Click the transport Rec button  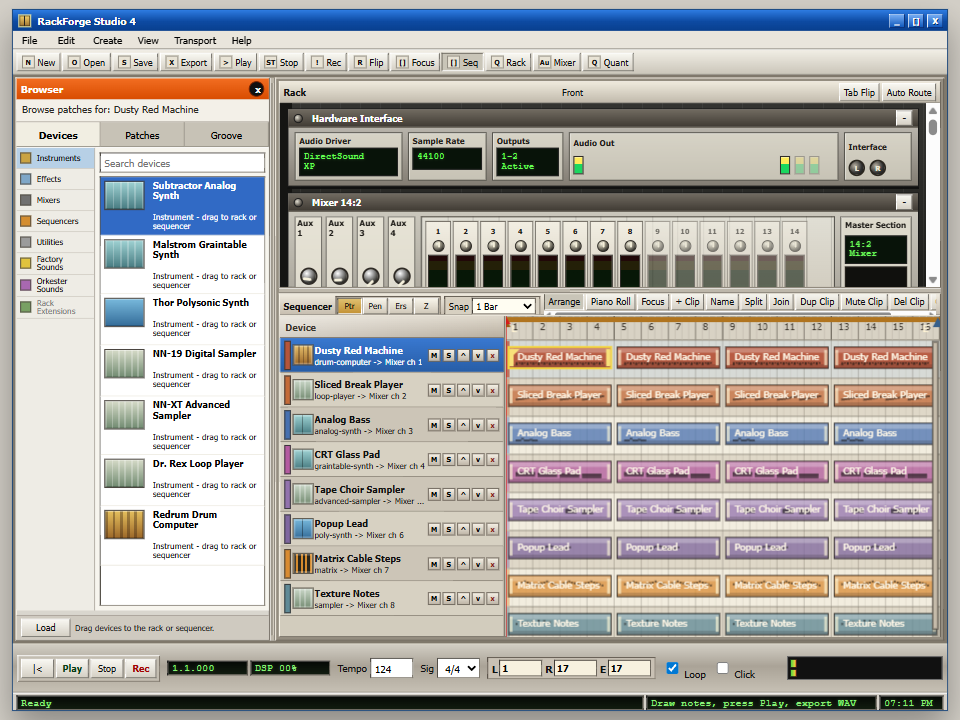point(141,669)
